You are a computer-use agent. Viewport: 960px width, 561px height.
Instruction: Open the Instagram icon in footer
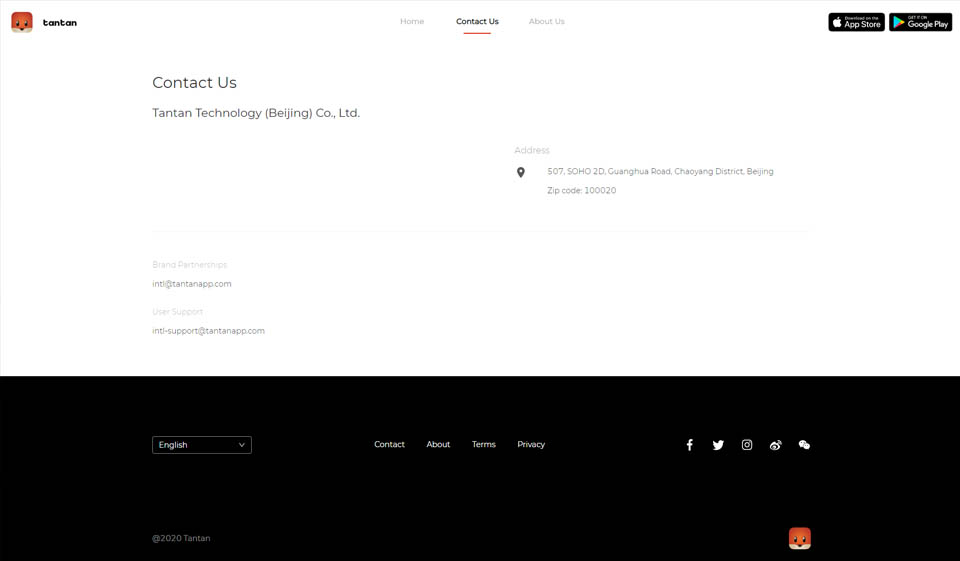tap(747, 445)
